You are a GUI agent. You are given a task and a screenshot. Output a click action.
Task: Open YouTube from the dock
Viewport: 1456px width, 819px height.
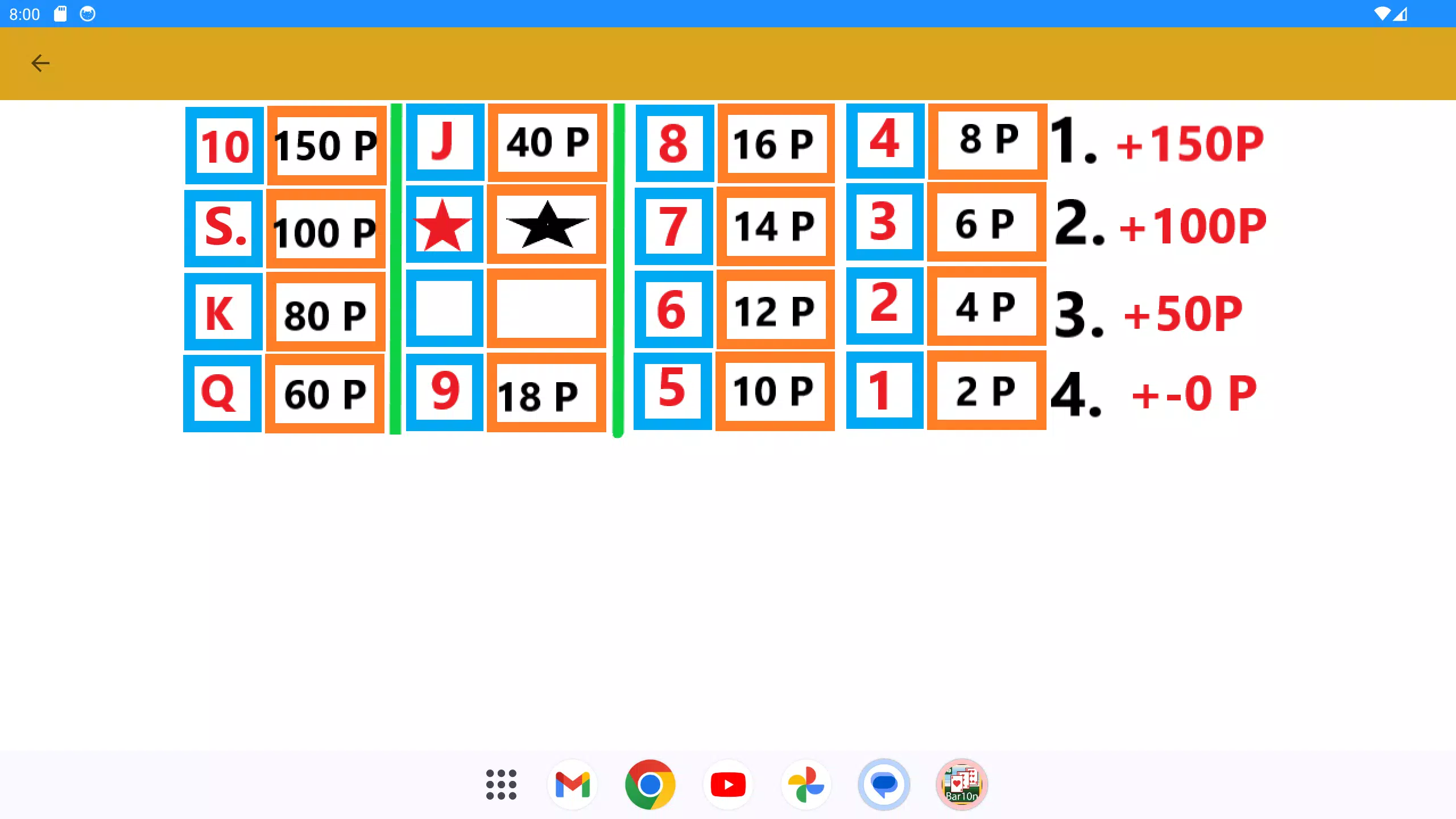coord(728,784)
